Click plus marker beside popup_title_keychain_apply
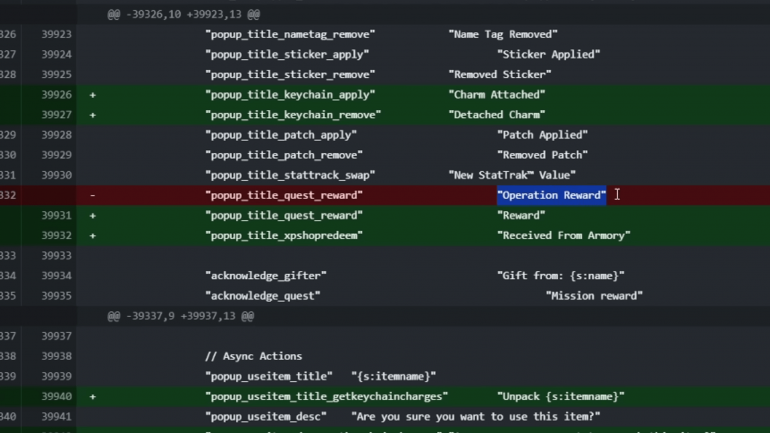 click(x=93, y=95)
